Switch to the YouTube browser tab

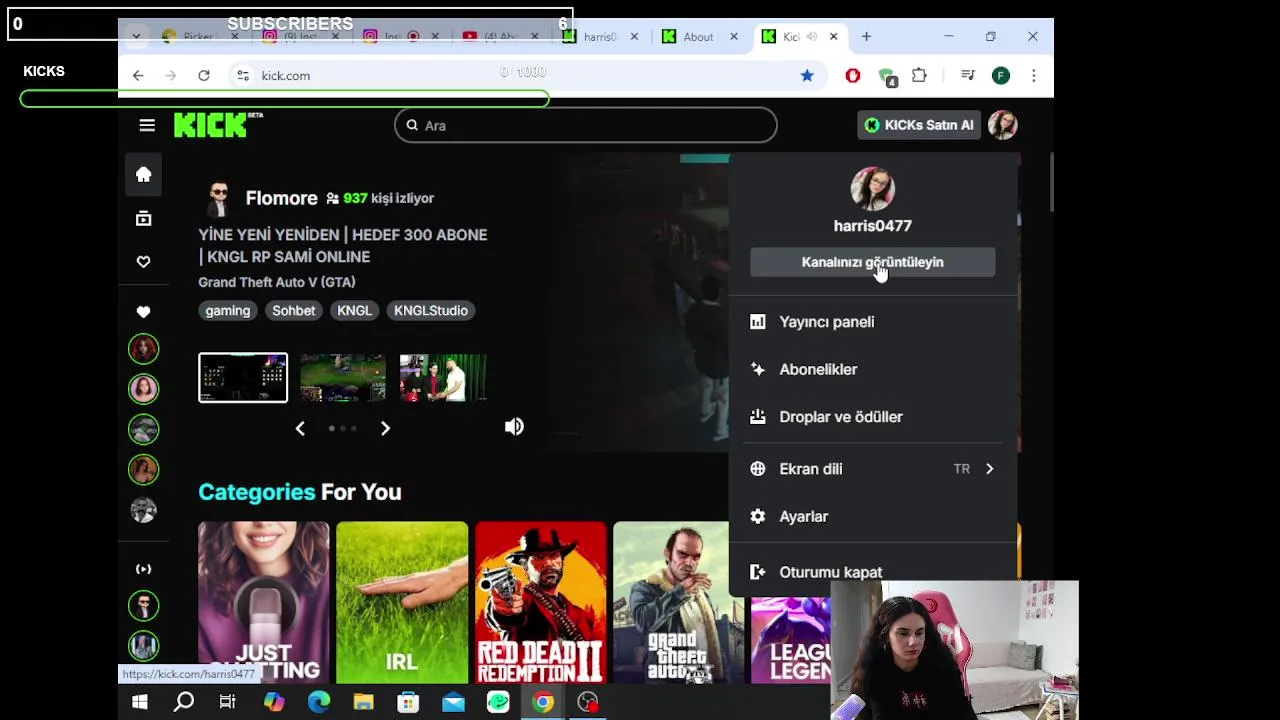pos(500,37)
